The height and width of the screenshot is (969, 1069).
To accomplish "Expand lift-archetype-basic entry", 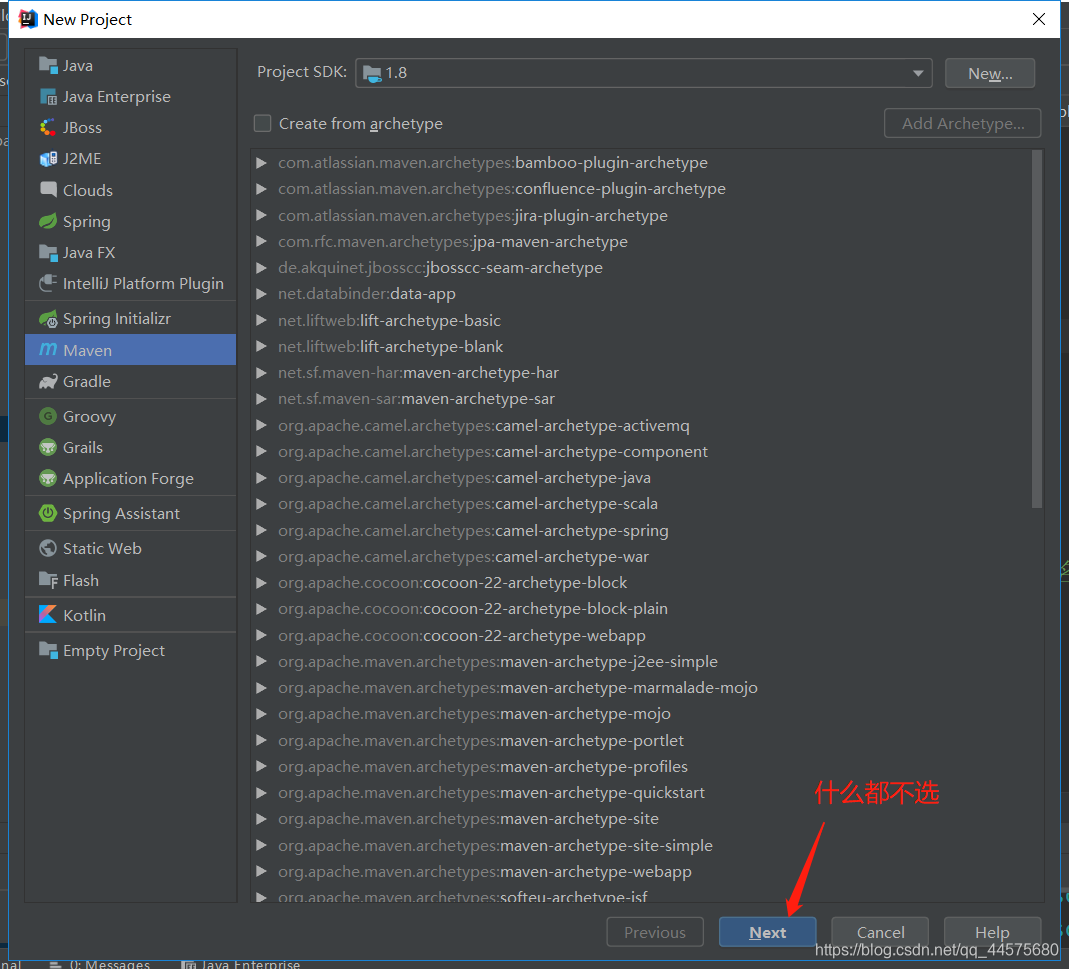I will (261, 320).
